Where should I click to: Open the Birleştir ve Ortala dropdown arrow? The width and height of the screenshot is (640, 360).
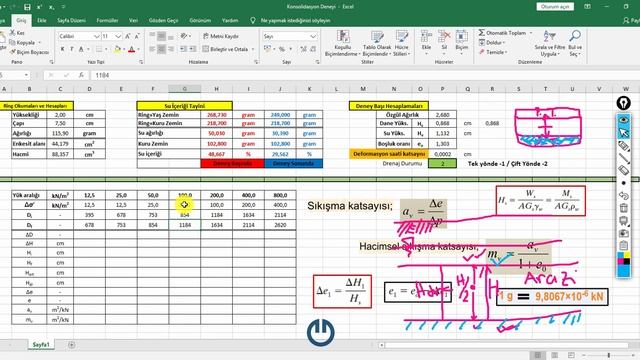253,49
